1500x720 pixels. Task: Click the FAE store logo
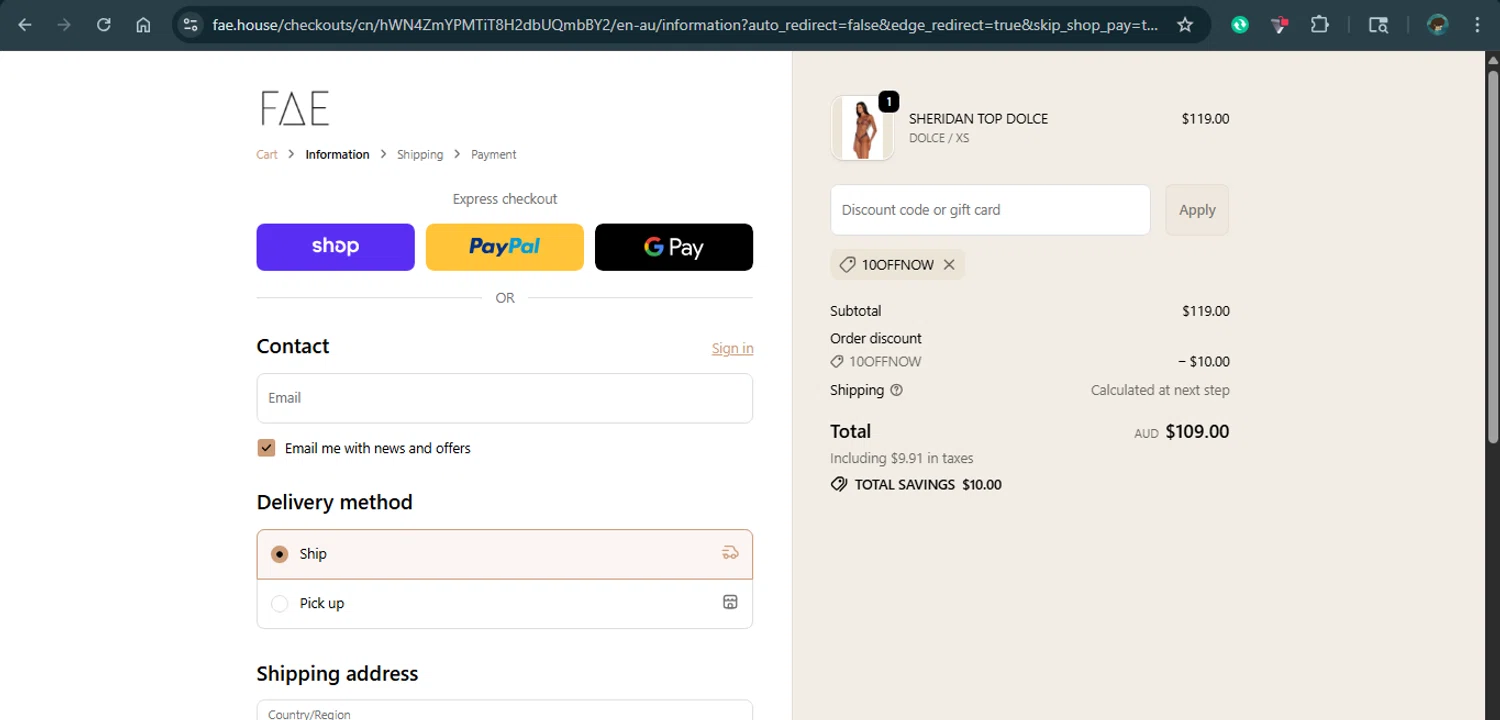pyautogui.click(x=294, y=108)
